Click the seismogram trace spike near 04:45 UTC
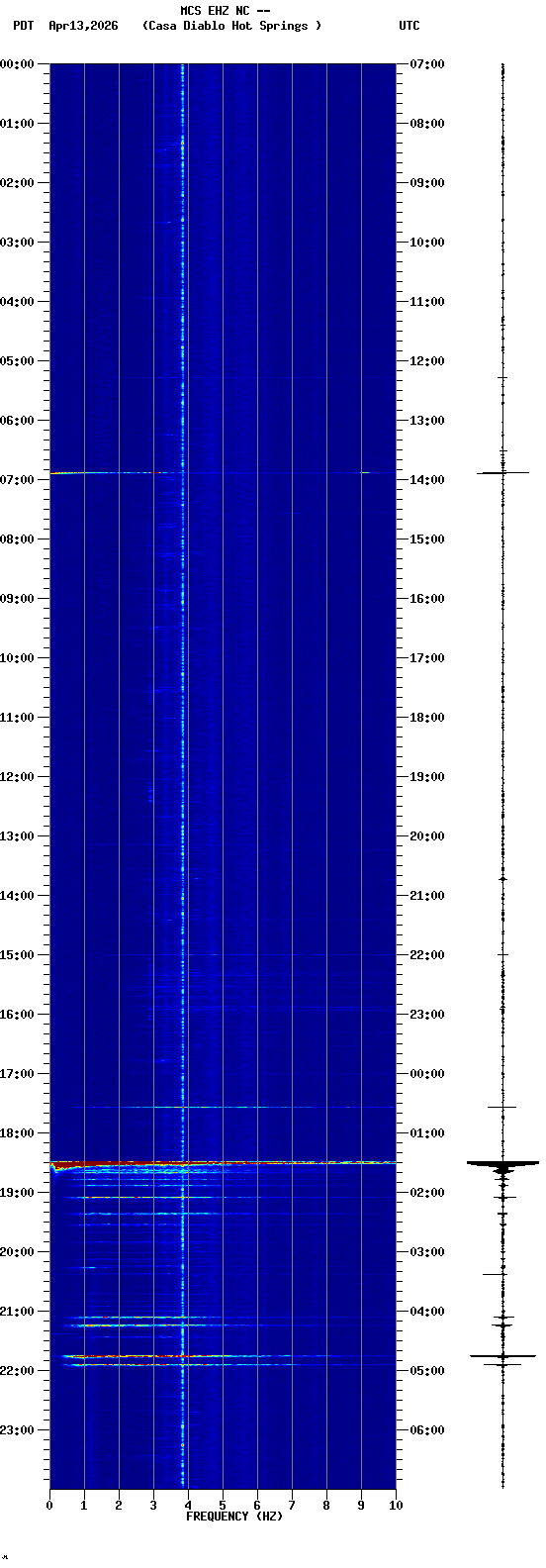 pyautogui.click(x=502, y=1356)
